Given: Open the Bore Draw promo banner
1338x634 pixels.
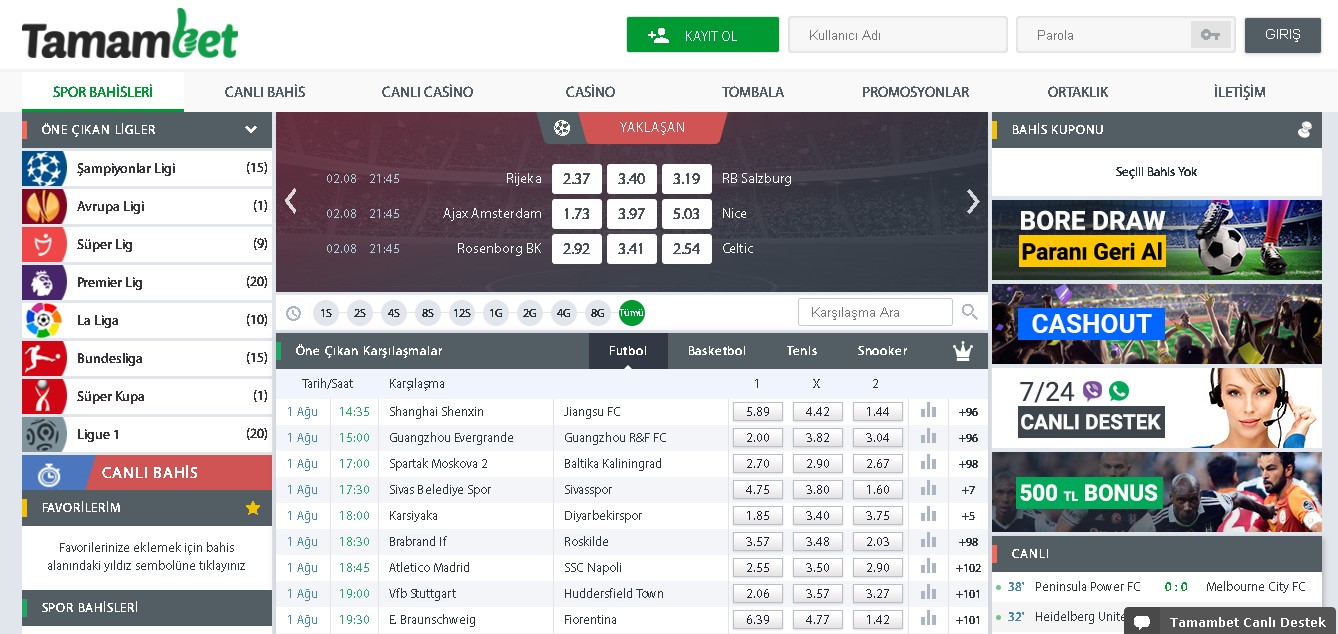Looking at the screenshot, I should (1157, 239).
